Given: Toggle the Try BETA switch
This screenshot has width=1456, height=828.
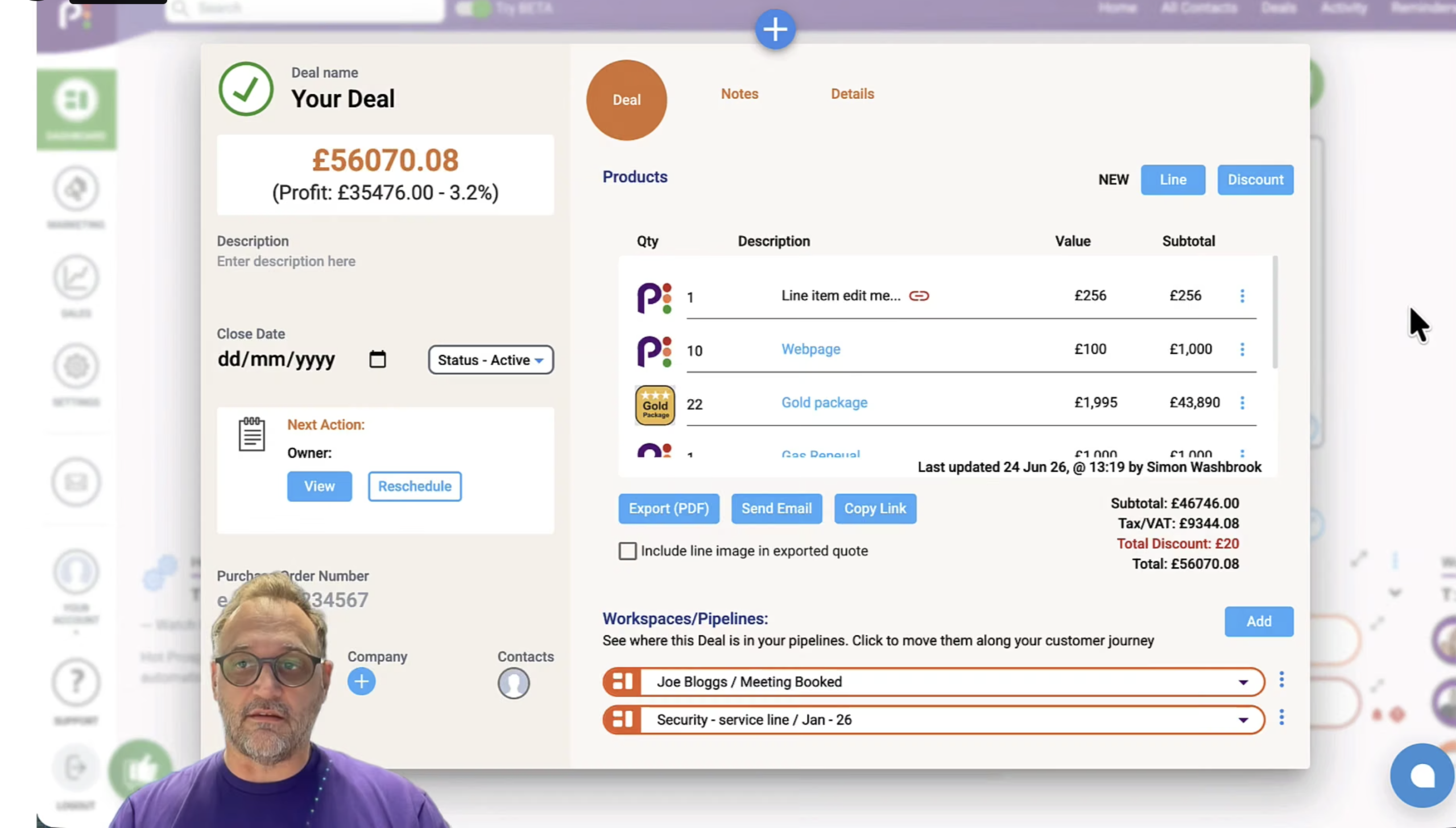Looking at the screenshot, I should pos(473,9).
